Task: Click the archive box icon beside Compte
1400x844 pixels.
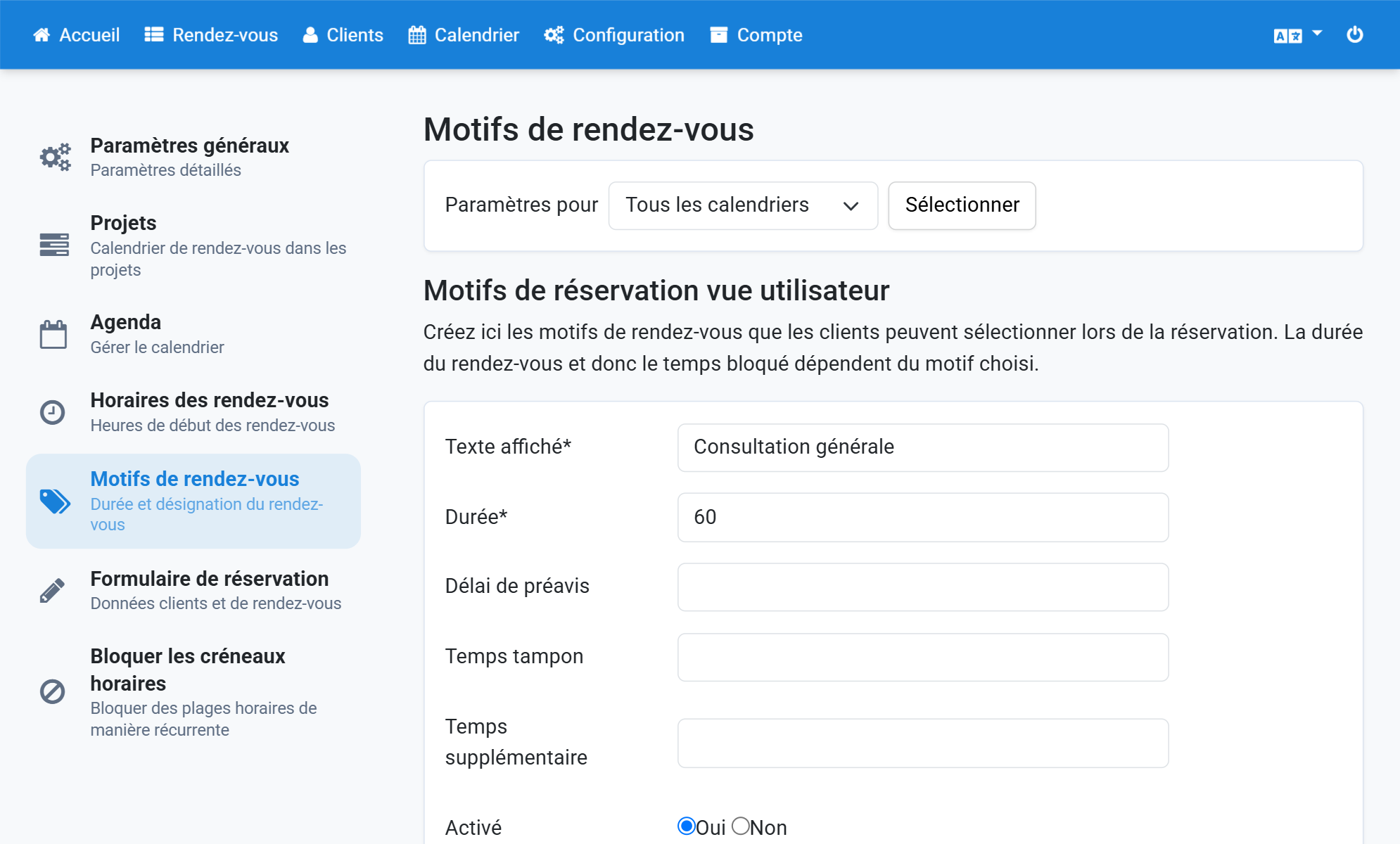Action: pyautogui.click(x=718, y=35)
